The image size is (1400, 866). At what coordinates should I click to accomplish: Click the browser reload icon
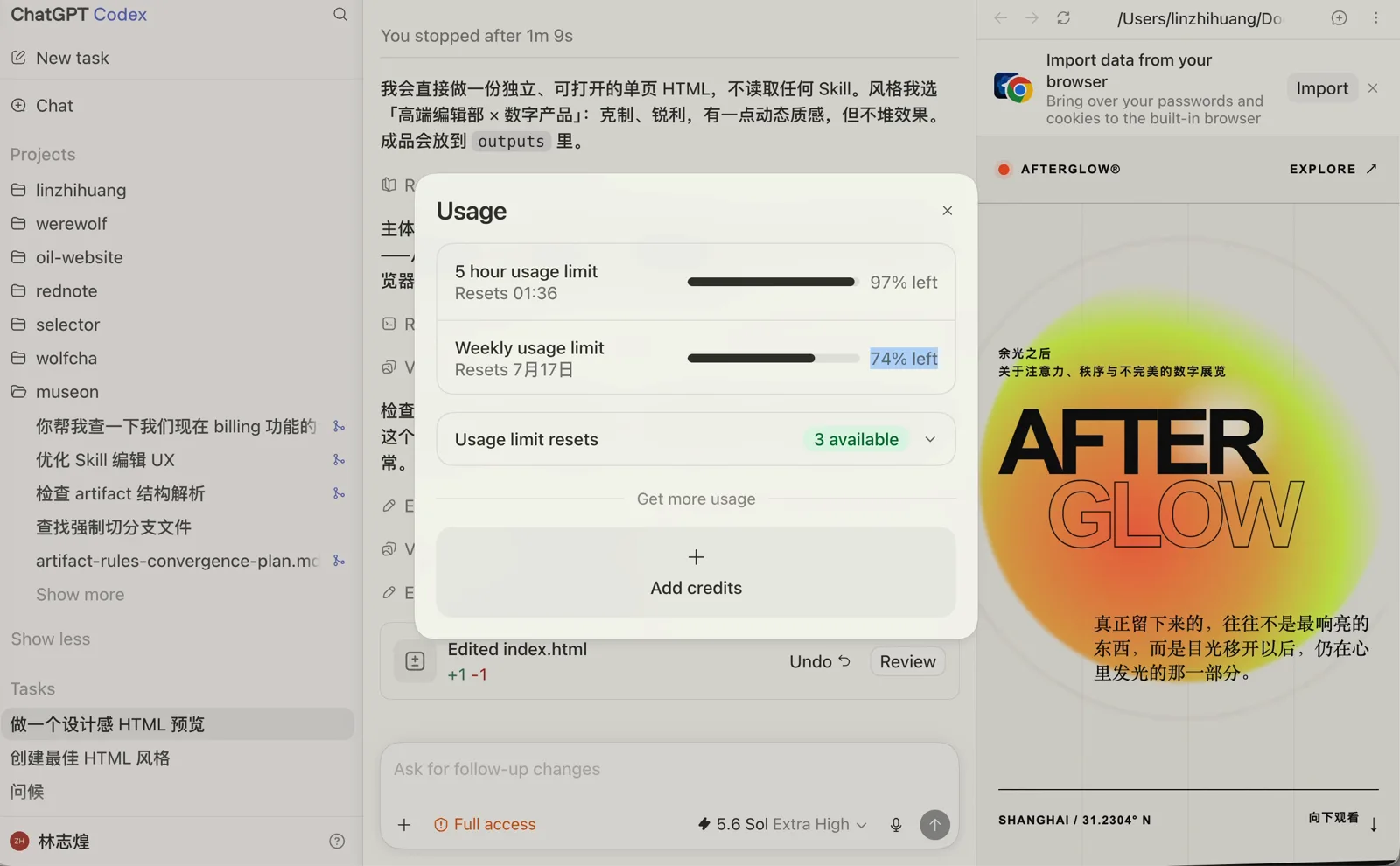click(x=1064, y=18)
